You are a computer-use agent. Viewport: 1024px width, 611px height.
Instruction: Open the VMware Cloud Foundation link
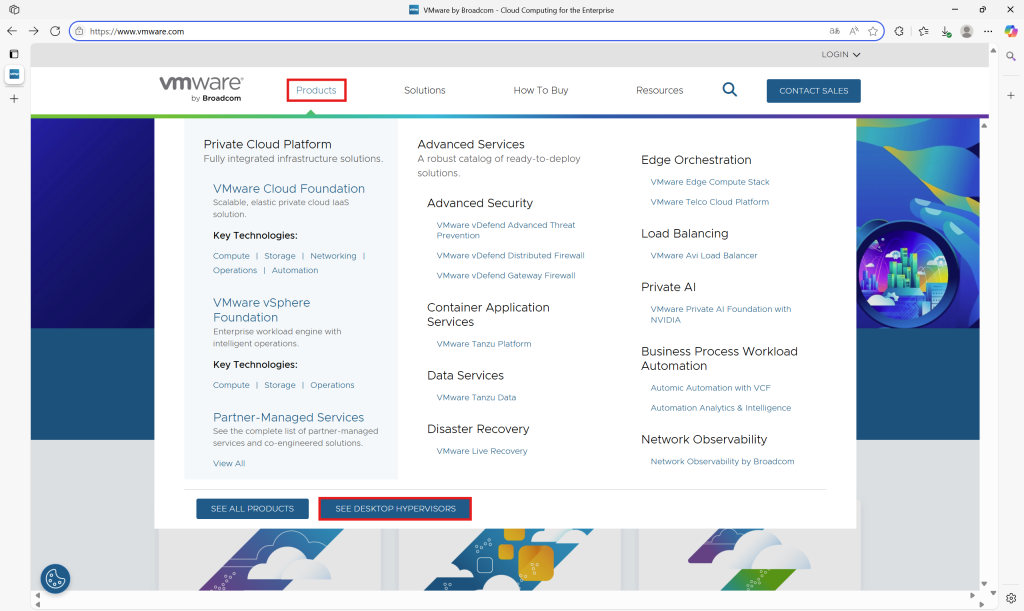[x=289, y=189]
